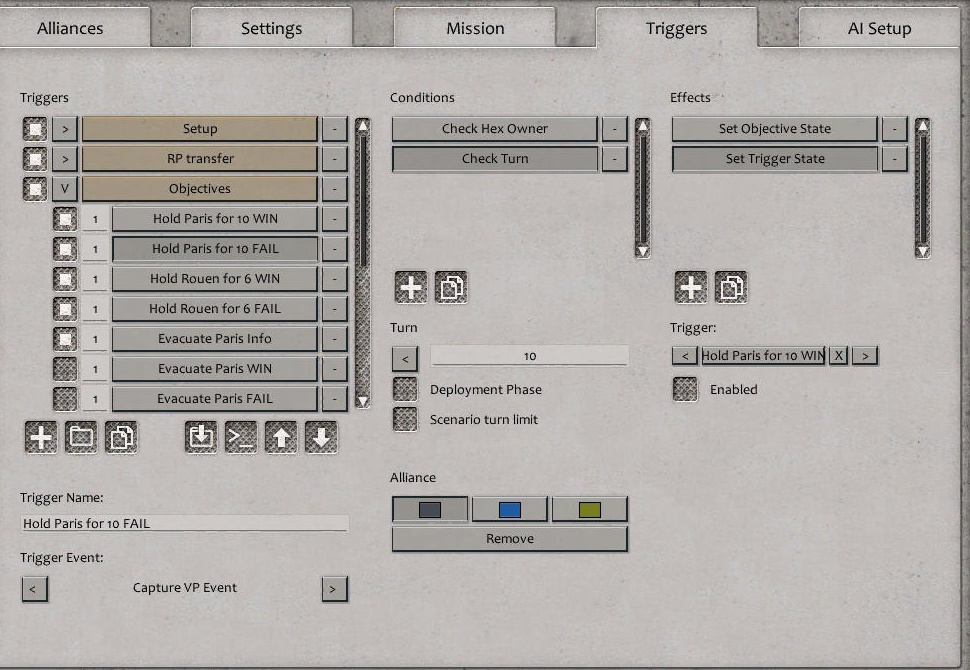Choose the blue alliance swatch
Viewport: 970px width, 670px height.
[510, 509]
